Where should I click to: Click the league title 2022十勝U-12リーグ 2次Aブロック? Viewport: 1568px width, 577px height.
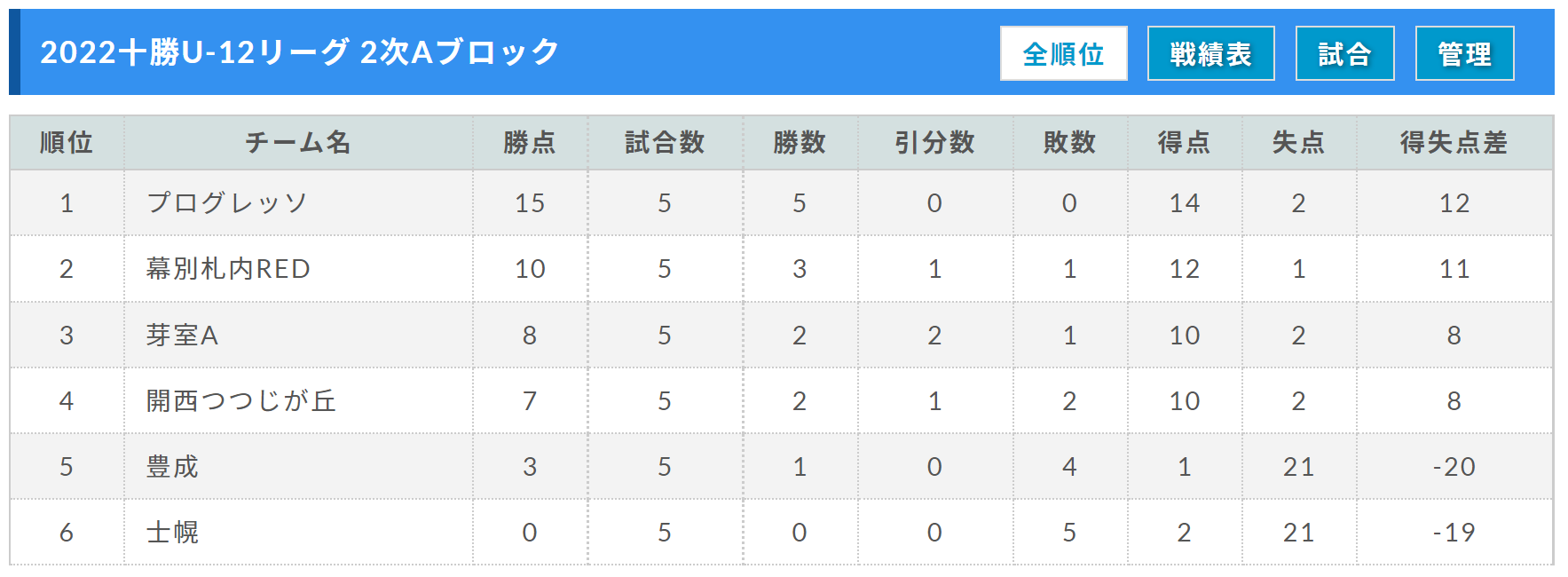(x=300, y=52)
